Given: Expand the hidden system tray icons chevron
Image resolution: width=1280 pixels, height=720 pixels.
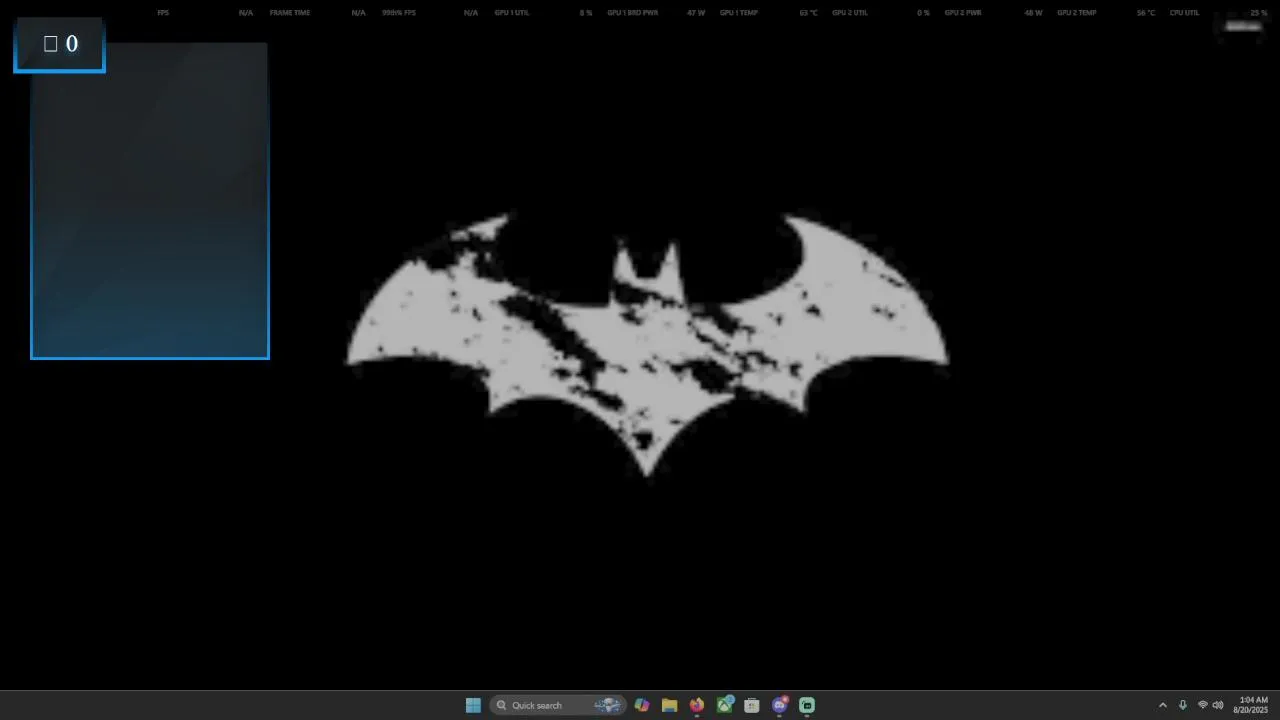Looking at the screenshot, I should tap(1162, 705).
